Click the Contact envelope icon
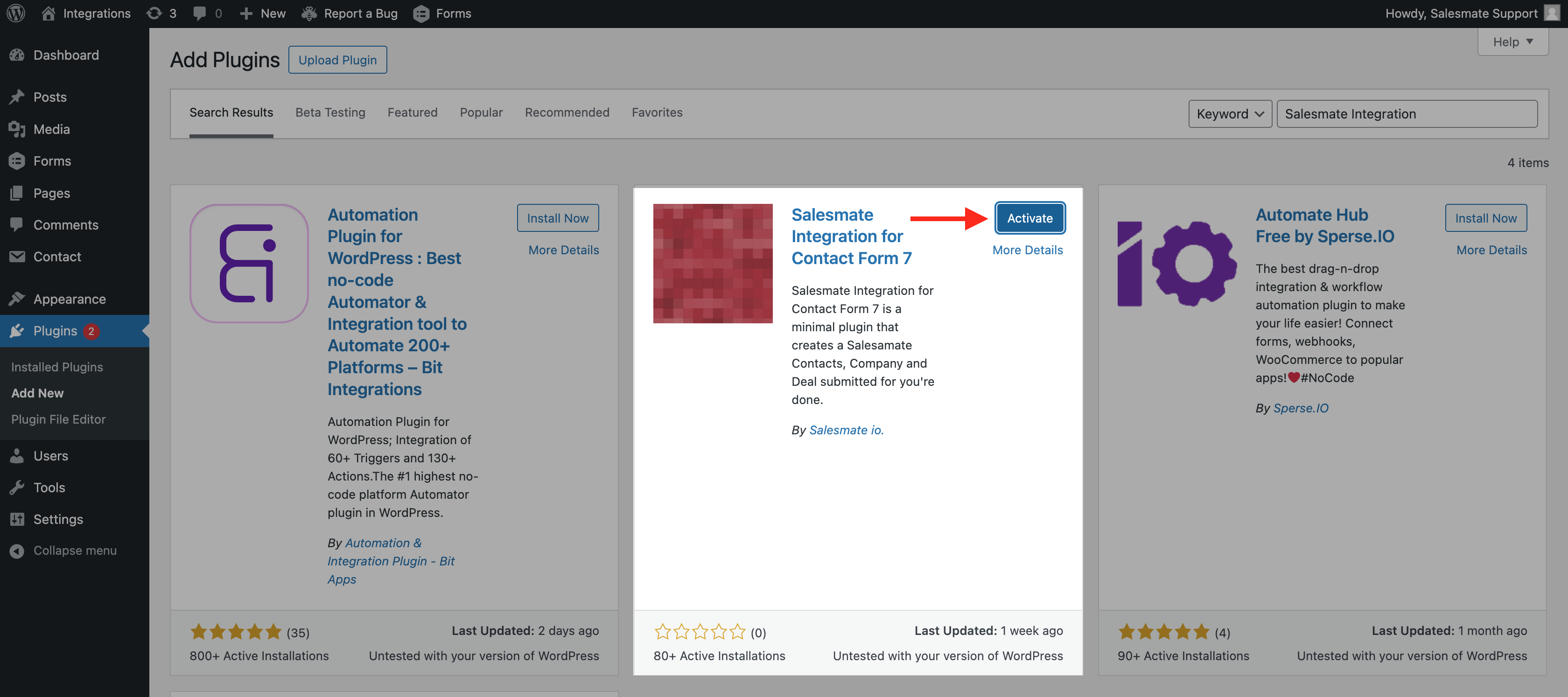 [17, 256]
